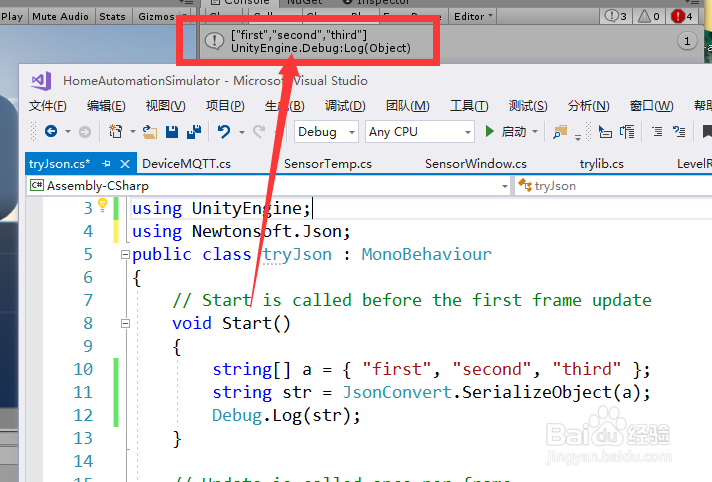Screen dimensions: 712x482
Task: Collapse the tryJson class code block
Action: point(125,255)
